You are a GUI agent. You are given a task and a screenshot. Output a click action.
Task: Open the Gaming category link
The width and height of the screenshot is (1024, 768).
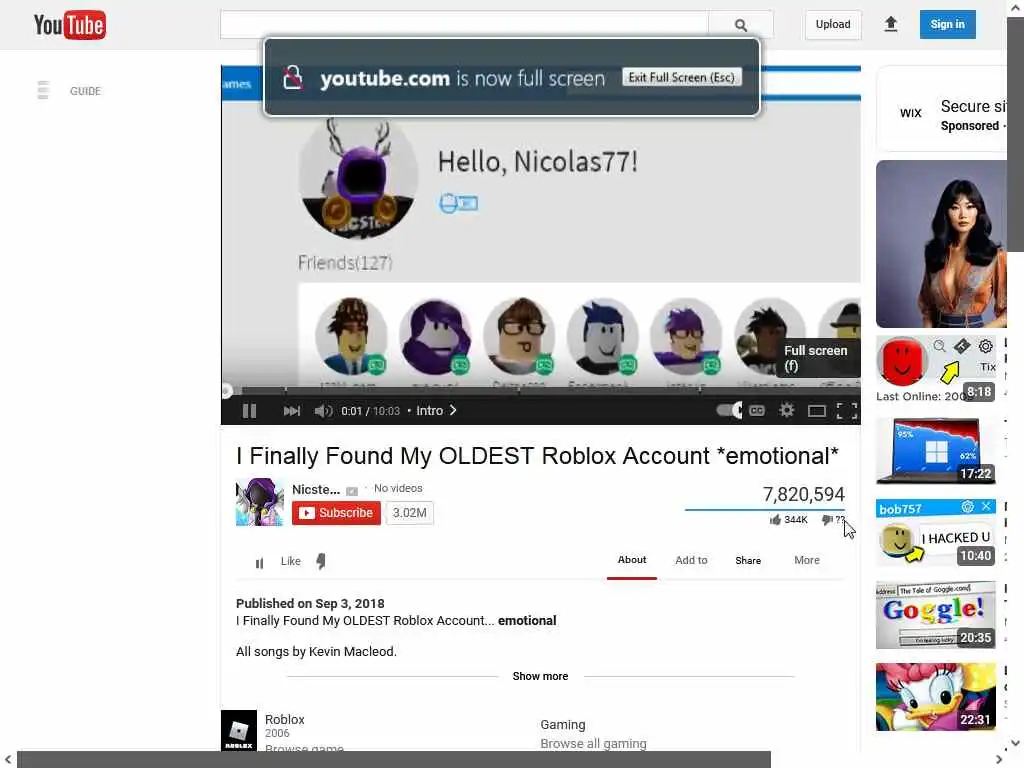pyautogui.click(x=563, y=725)
